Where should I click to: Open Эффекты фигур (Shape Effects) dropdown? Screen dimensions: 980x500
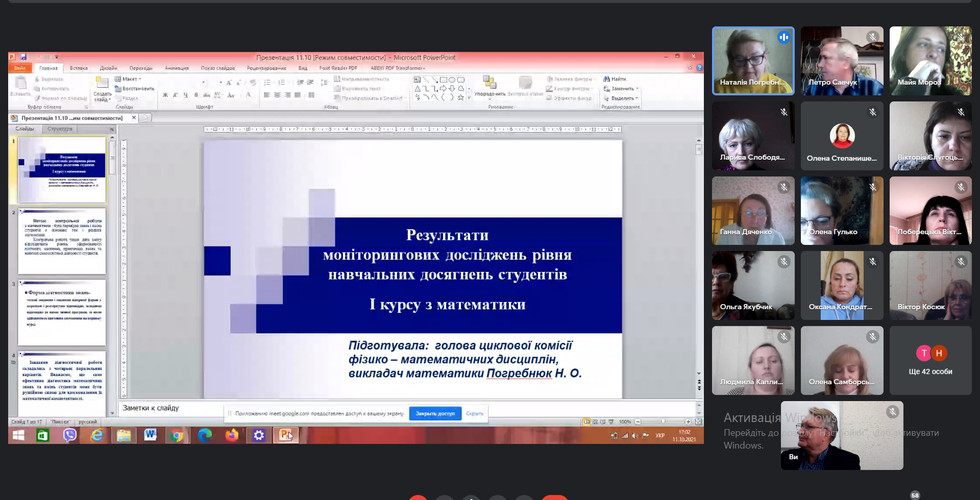coord(568,98)
